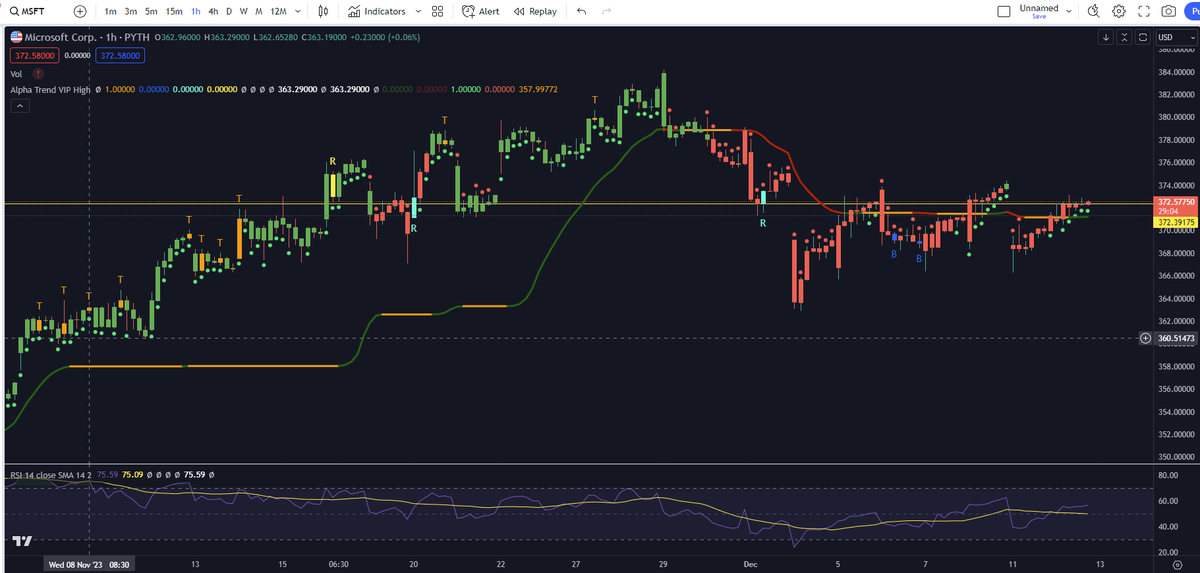
Task: Click the plus icon beside 360.51473 on the price scale
Action: [x=1146, y=338]
